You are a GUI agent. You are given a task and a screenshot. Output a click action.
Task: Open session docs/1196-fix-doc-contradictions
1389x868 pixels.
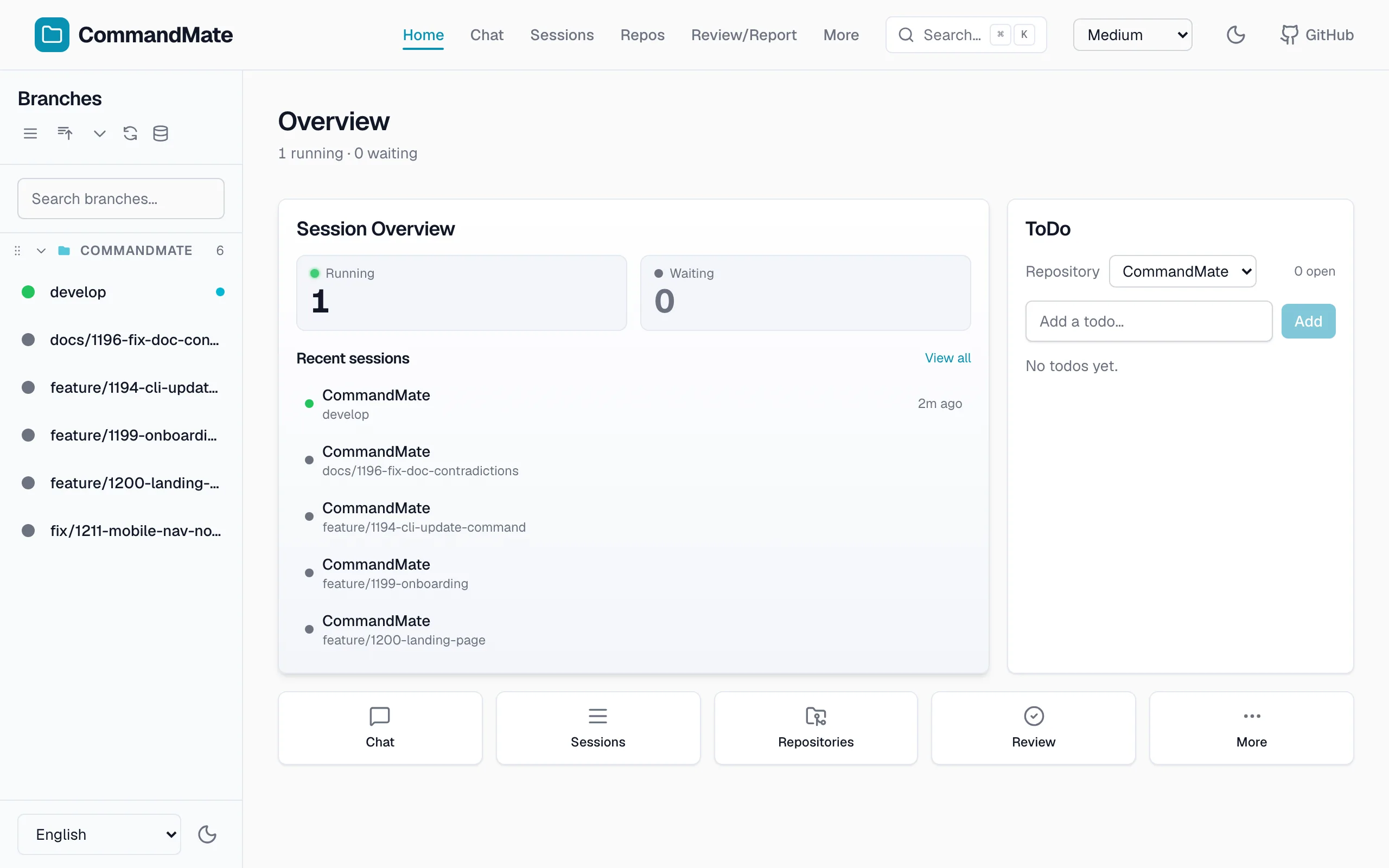[634, 461]
